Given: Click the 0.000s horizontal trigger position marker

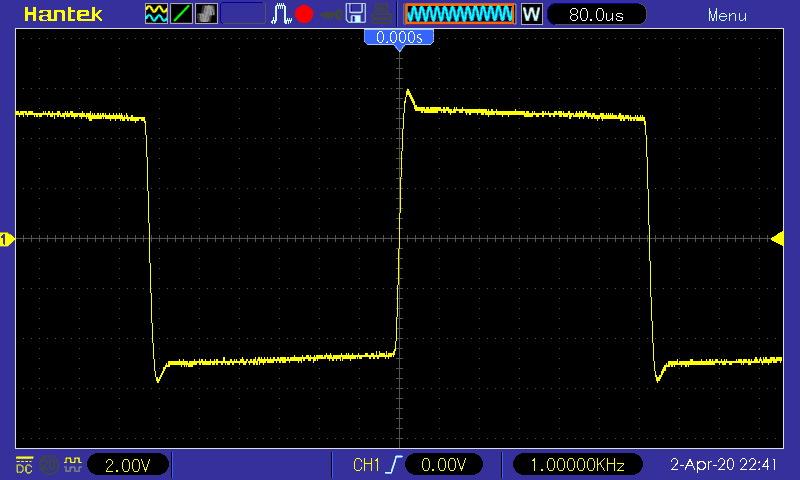Looking at the screenshot, I should pyautogui.click(x=399, y=38).
